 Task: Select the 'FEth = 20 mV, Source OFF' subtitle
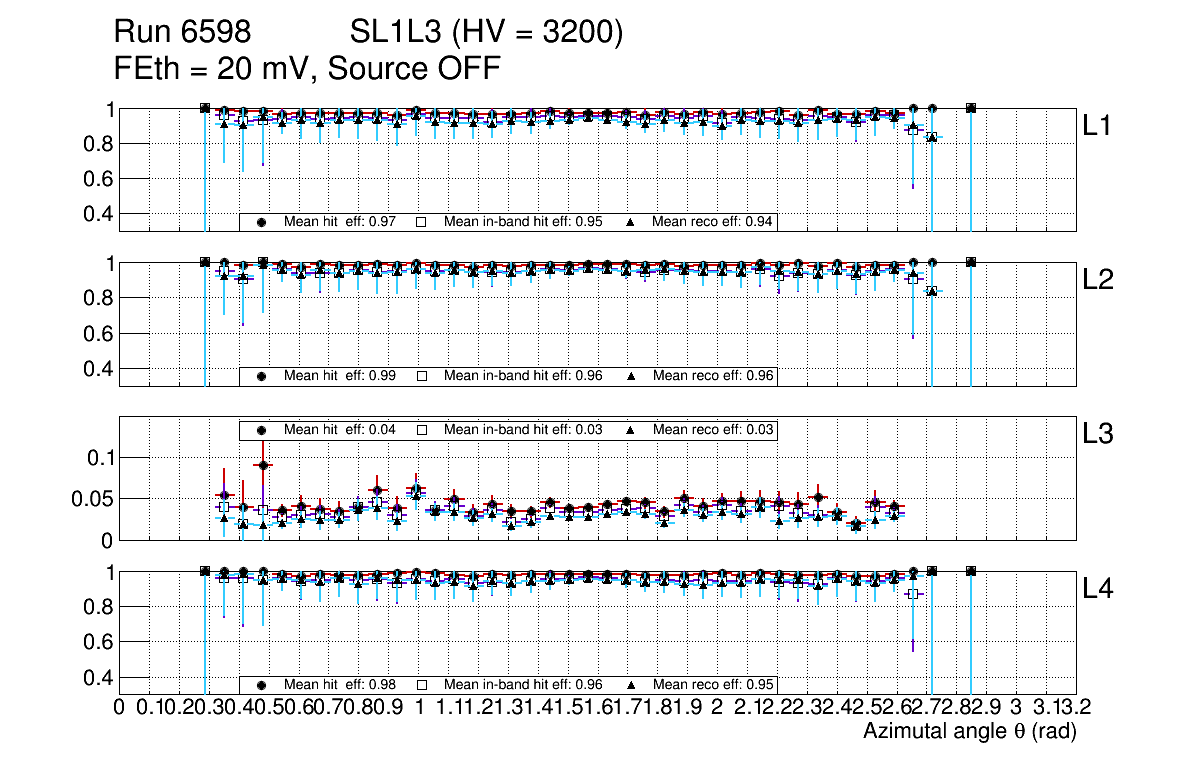click(307, 68)
